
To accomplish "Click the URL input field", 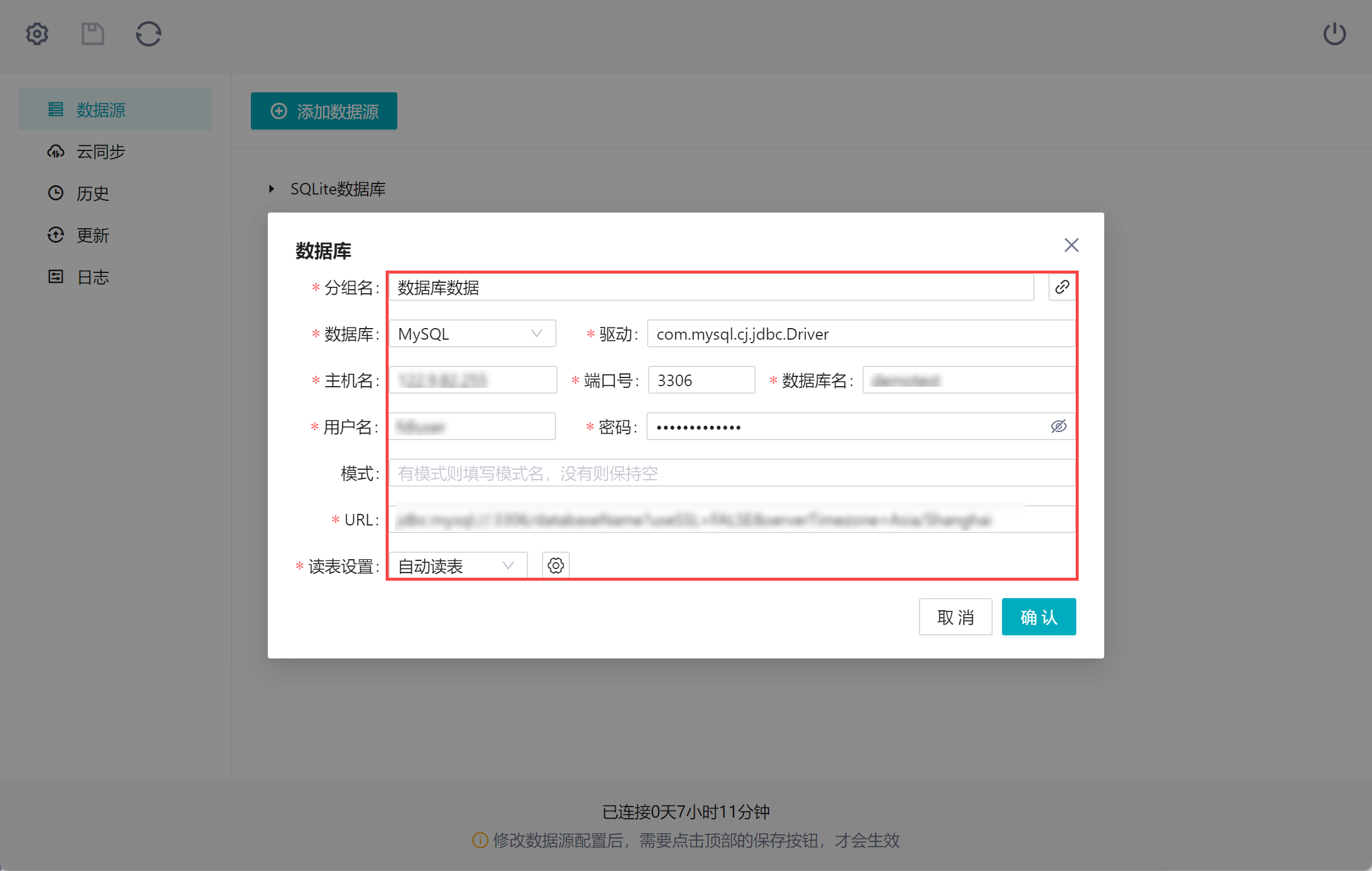I will pos(732,520).
